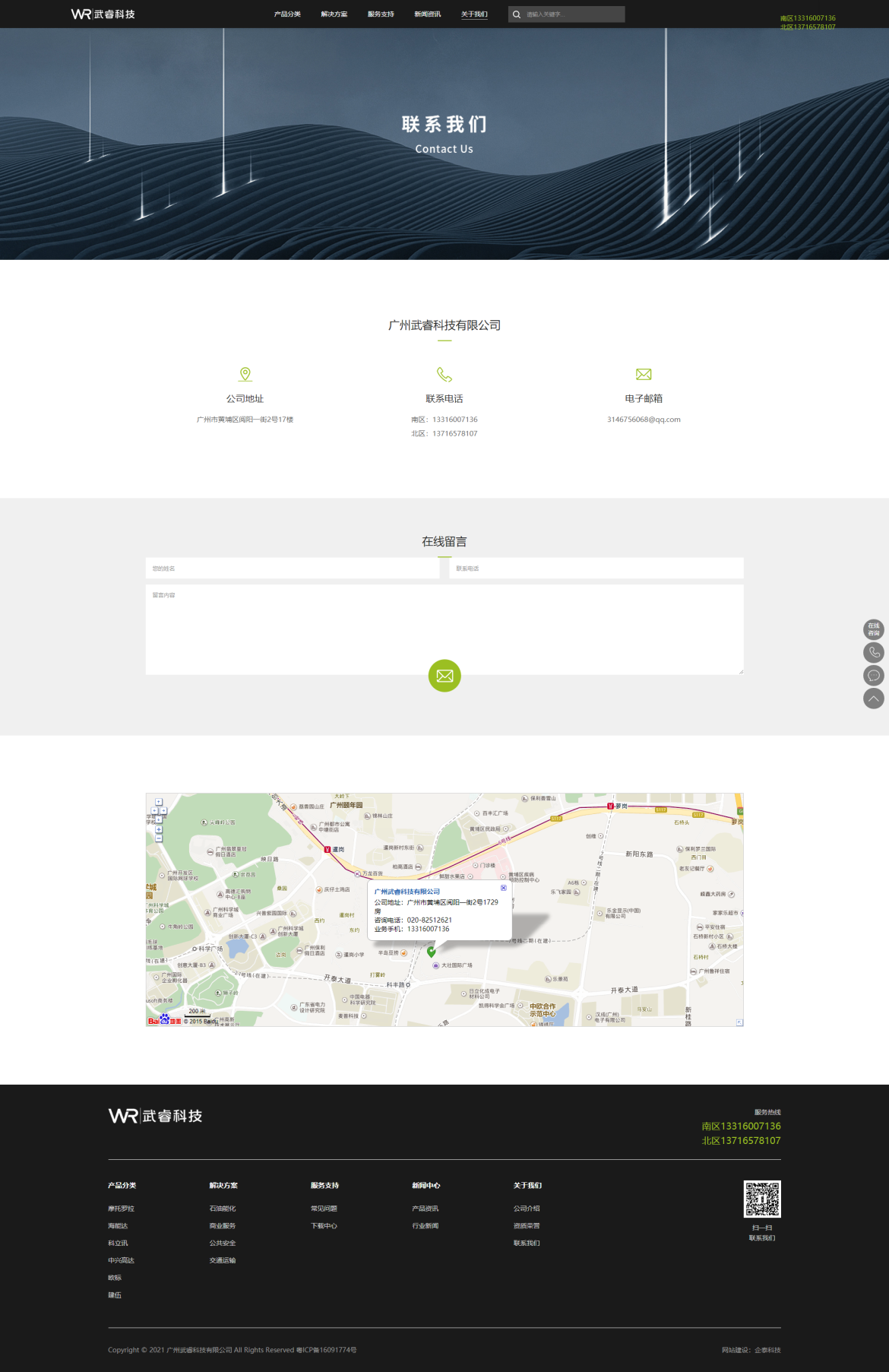Viewport: 889px width, 1372px height.
Task: Open 解决方案 in top navigation
Action: pyautogui.click(x=334, y=14)
